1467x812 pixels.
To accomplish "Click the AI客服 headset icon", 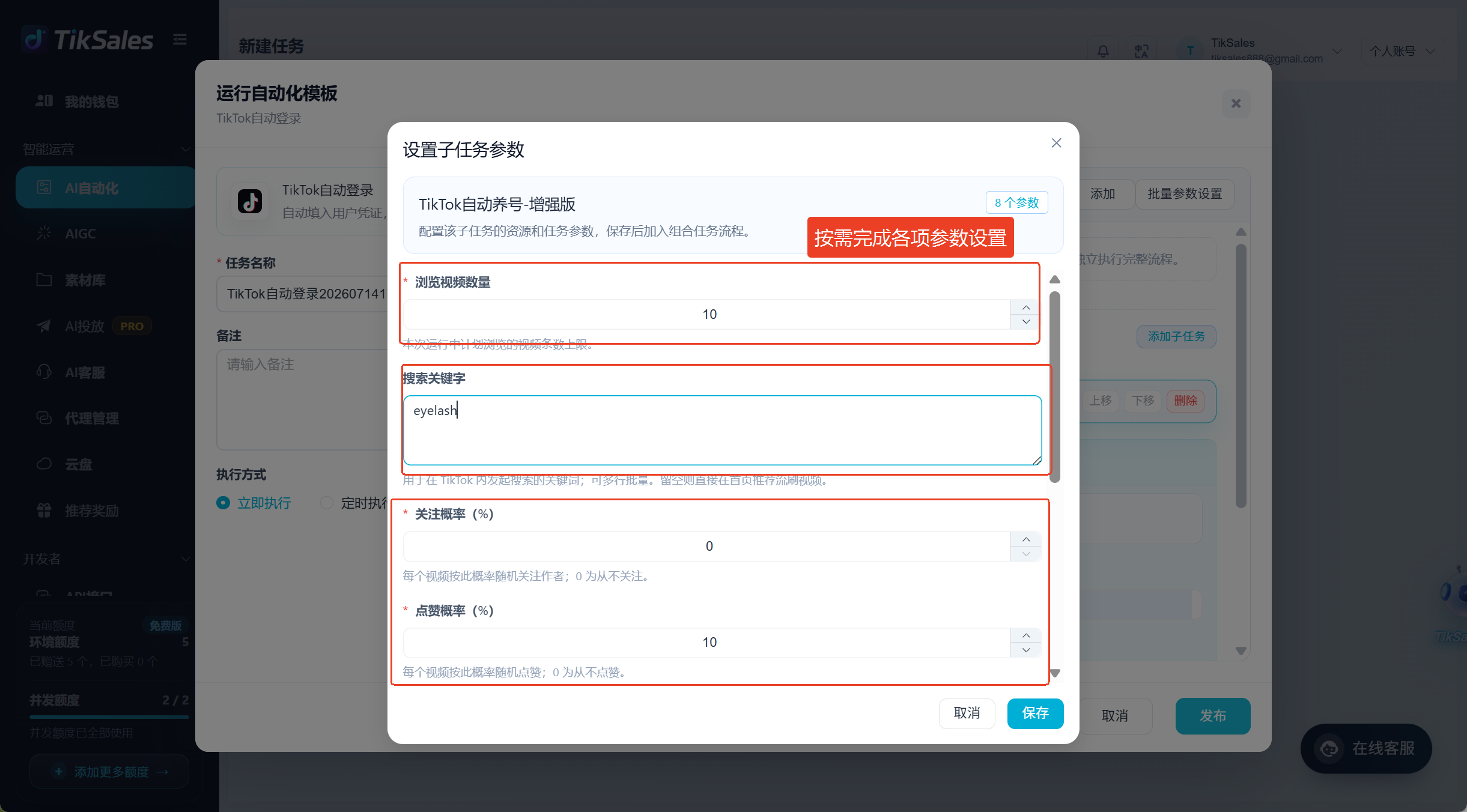I will tap(44, 372).
